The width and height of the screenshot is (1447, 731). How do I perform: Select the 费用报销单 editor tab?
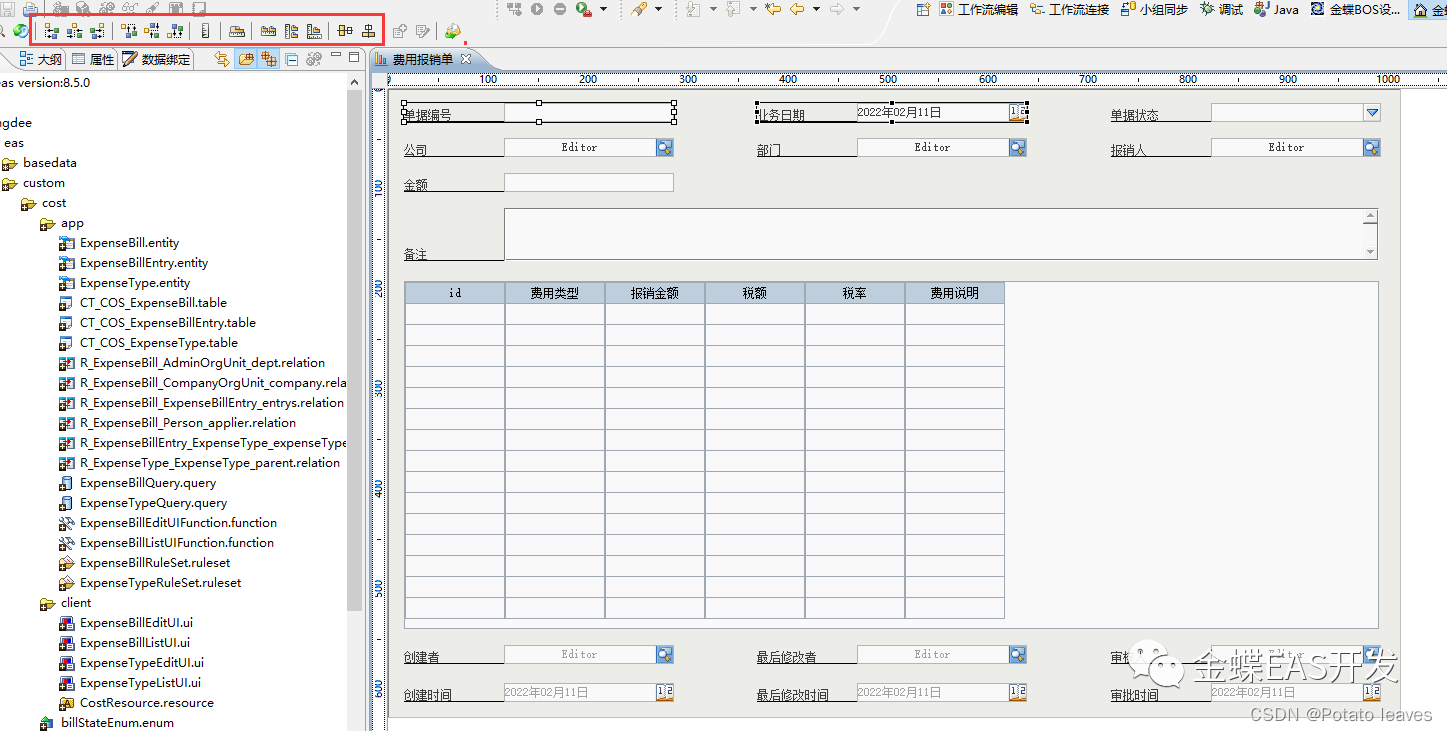pyautogui.click(x=422, y=60)
